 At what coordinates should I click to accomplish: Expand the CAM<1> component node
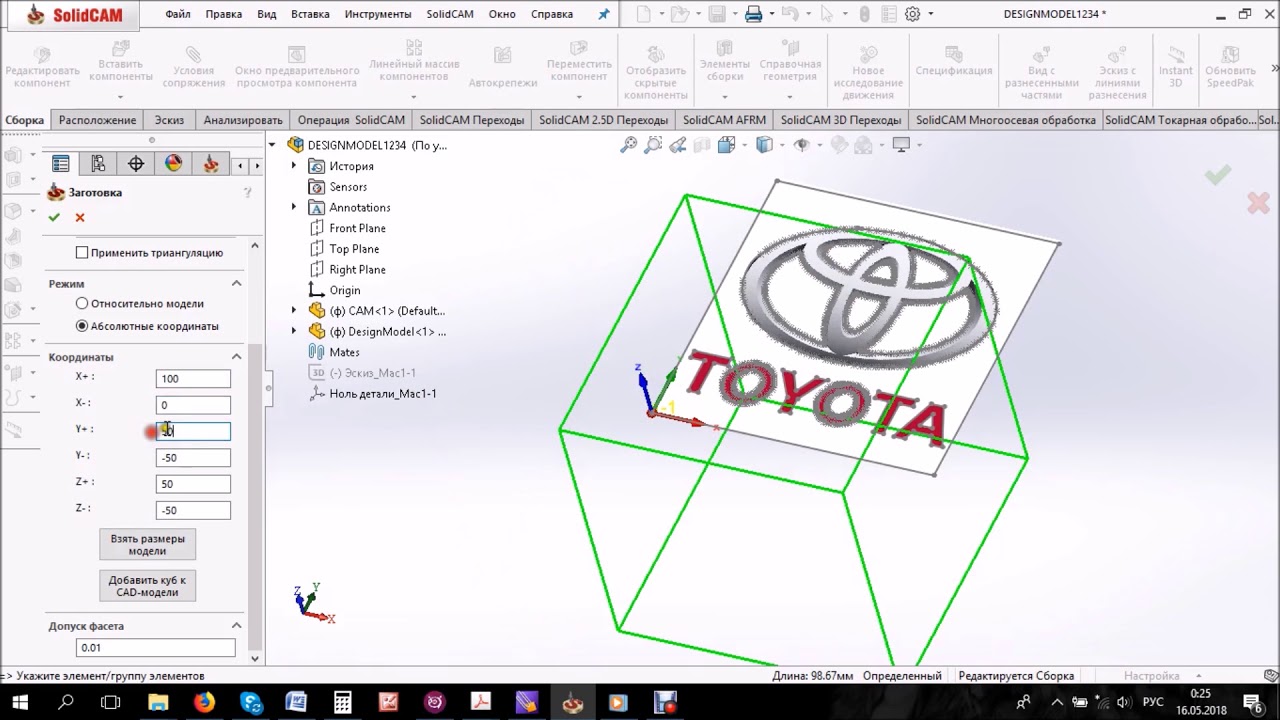coord(293,310)
